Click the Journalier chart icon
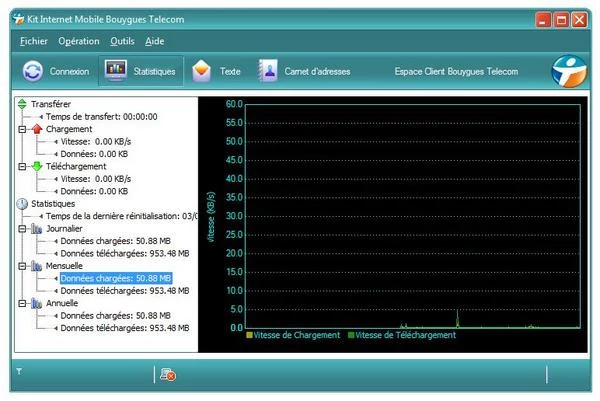Image resolution: width=600 pixels, height=401 pixels. point(37,228)
